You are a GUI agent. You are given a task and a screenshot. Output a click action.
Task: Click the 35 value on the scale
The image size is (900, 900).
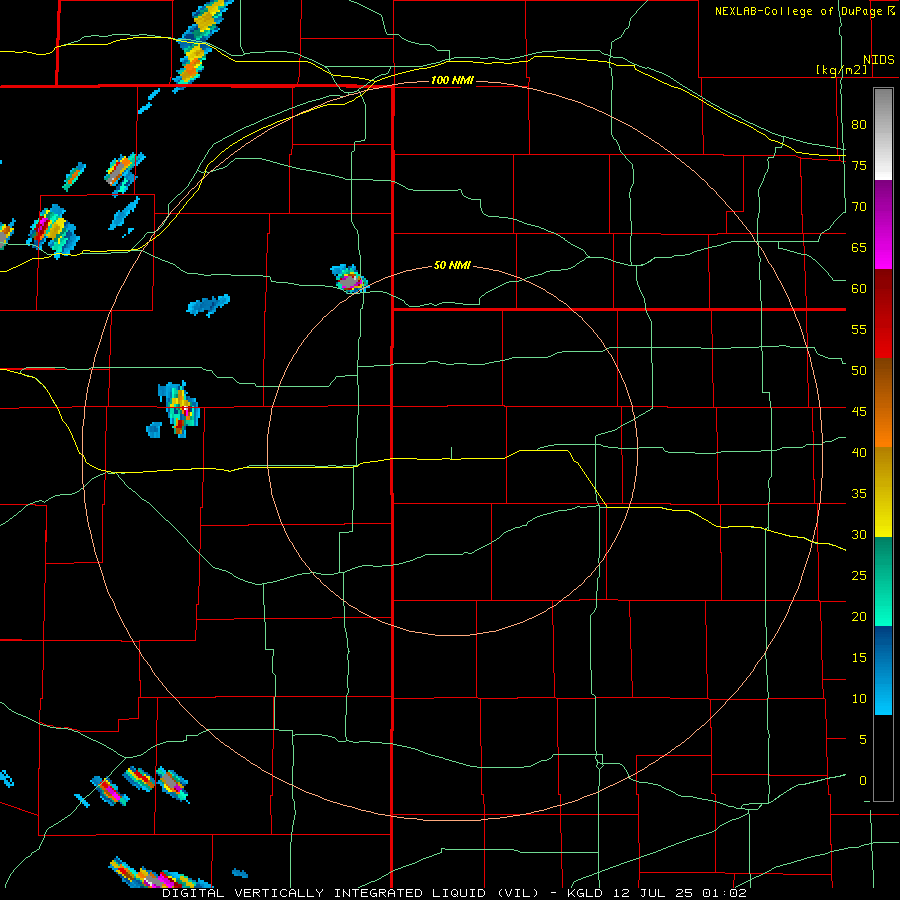pos(859,494)
